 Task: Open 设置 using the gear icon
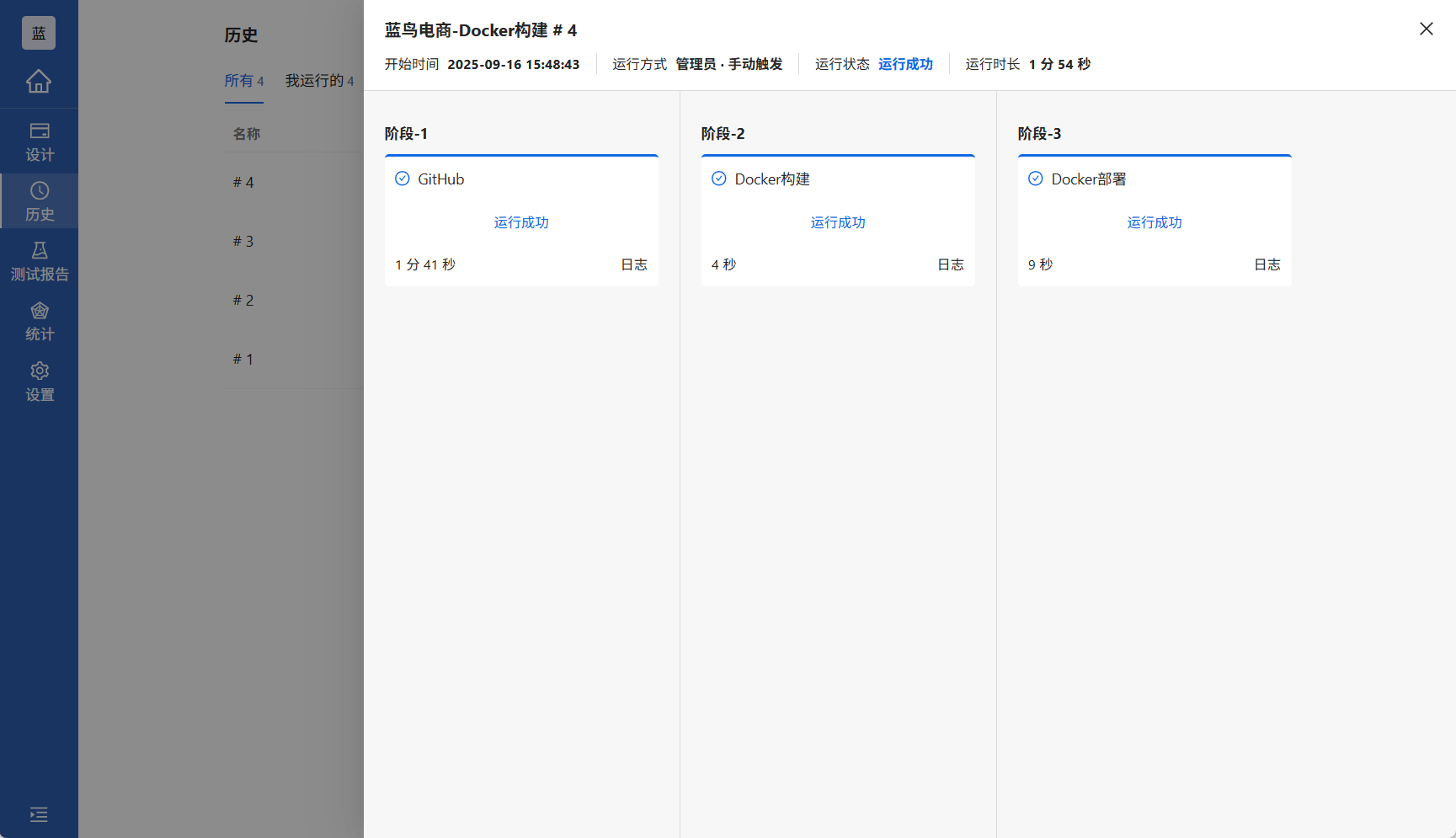(39, 381)
